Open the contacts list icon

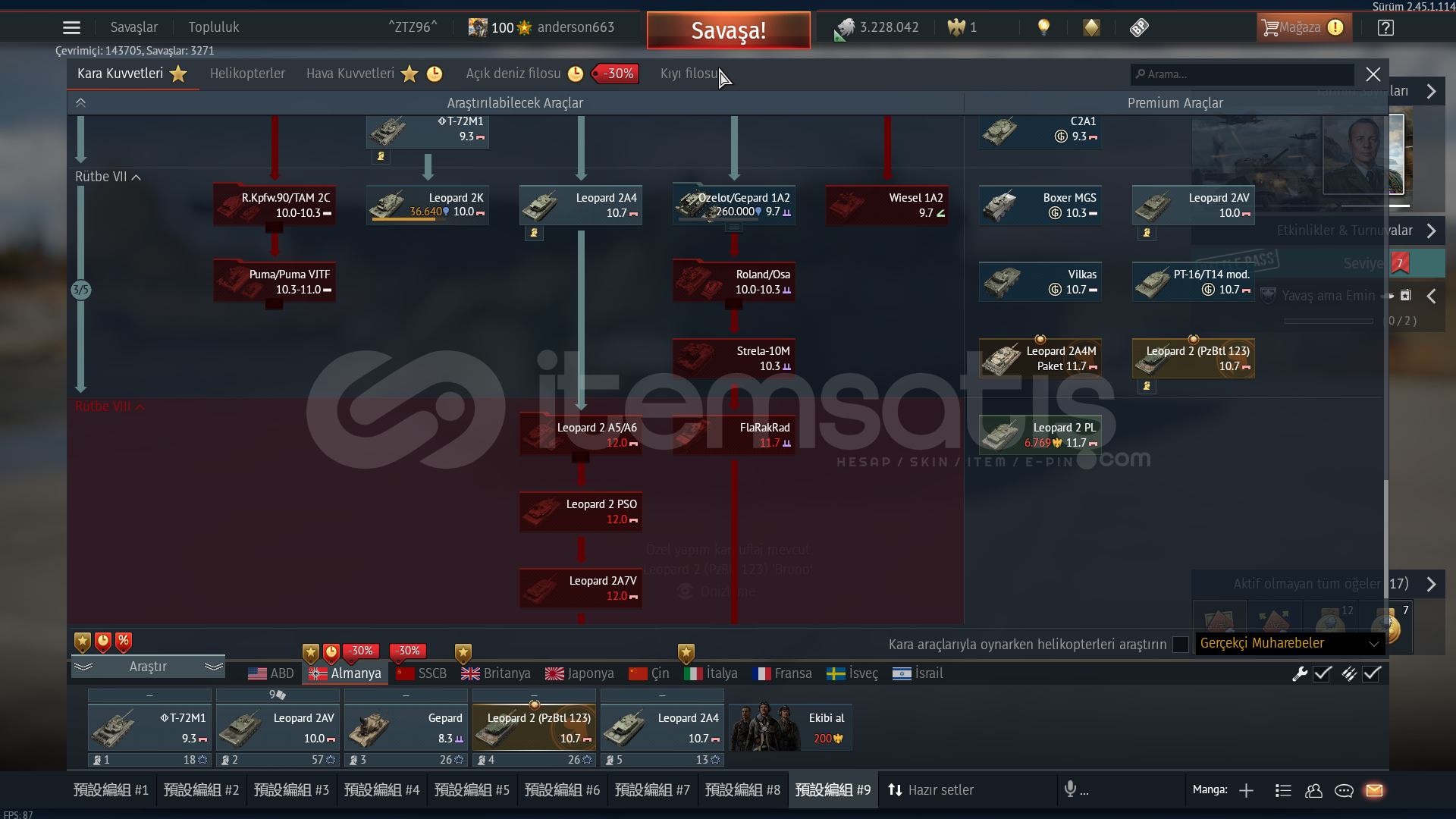[x=1283, y=790]
